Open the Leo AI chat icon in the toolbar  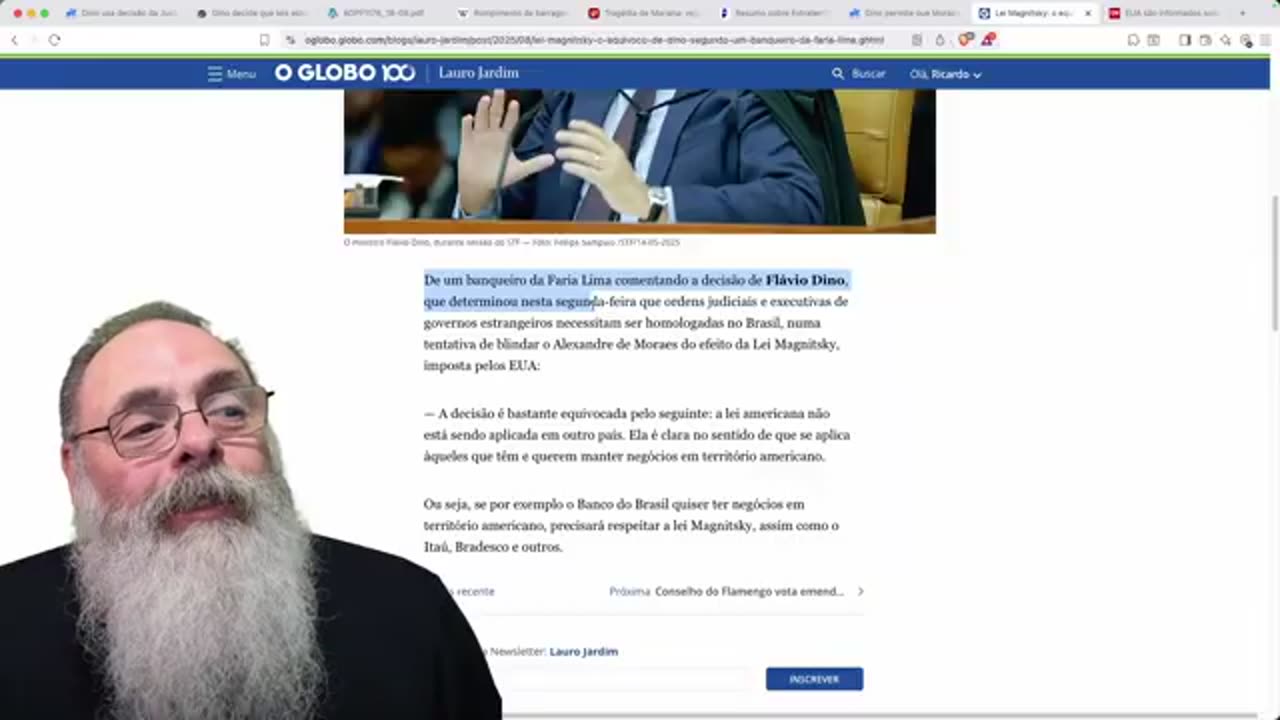coord(1225,40)
